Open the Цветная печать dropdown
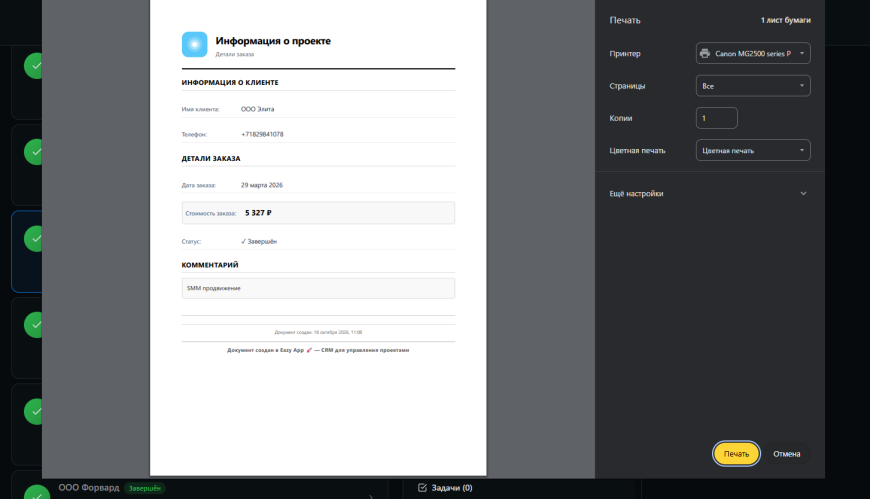The width and height of the screenshot is (870, 499). point(753,150)
